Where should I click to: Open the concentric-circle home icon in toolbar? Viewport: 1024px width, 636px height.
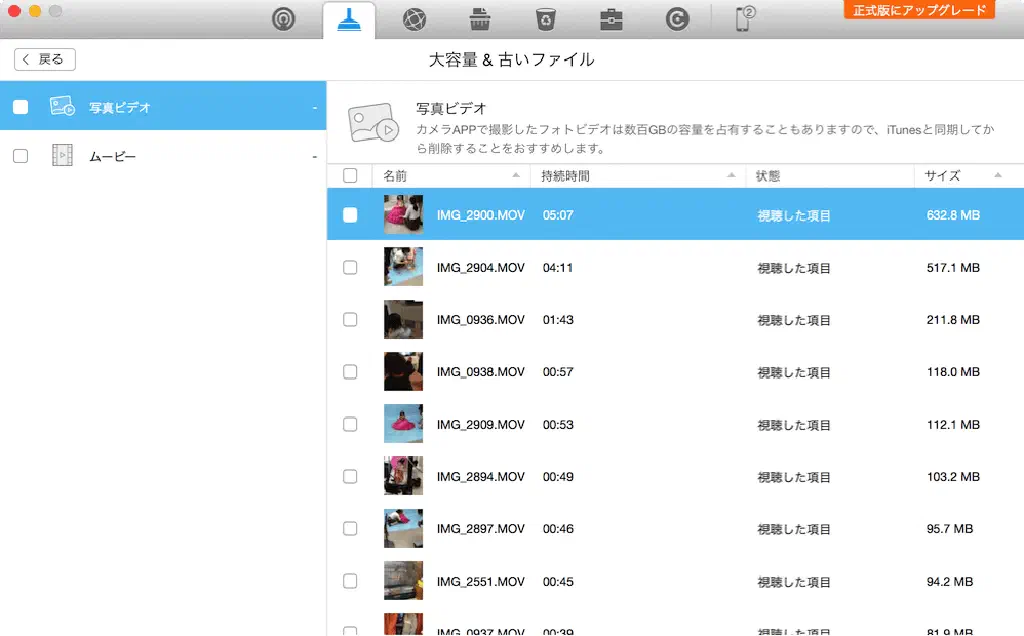click(x=284, y=19)
